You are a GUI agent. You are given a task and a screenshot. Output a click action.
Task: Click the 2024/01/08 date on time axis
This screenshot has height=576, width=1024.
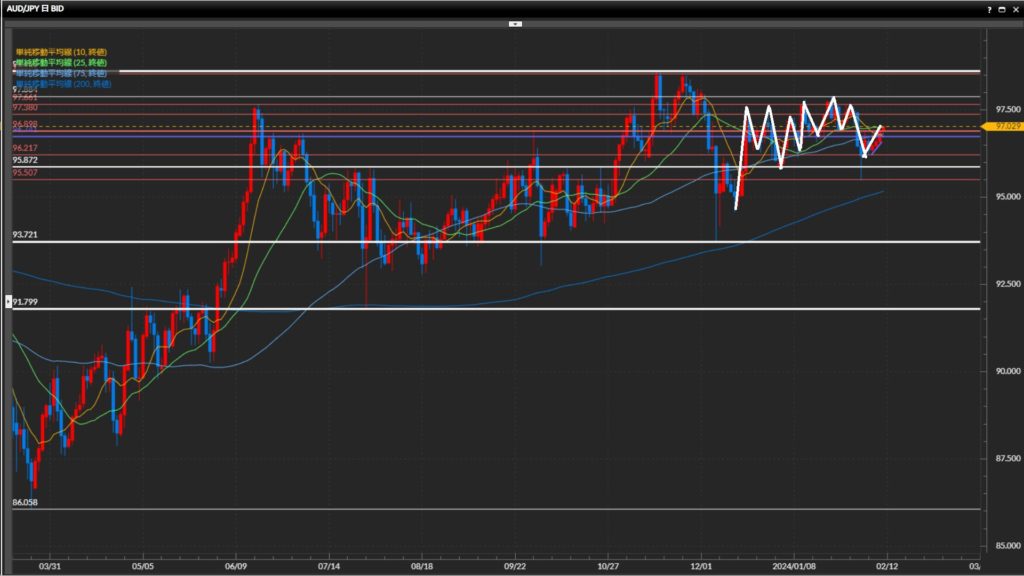point(811,563)
